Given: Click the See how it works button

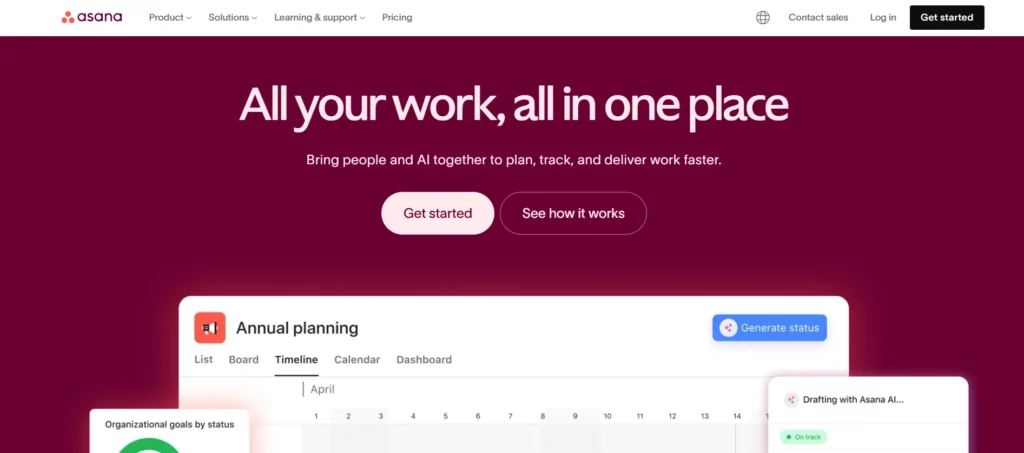Looking at the screenshot, I should [573, 213].
